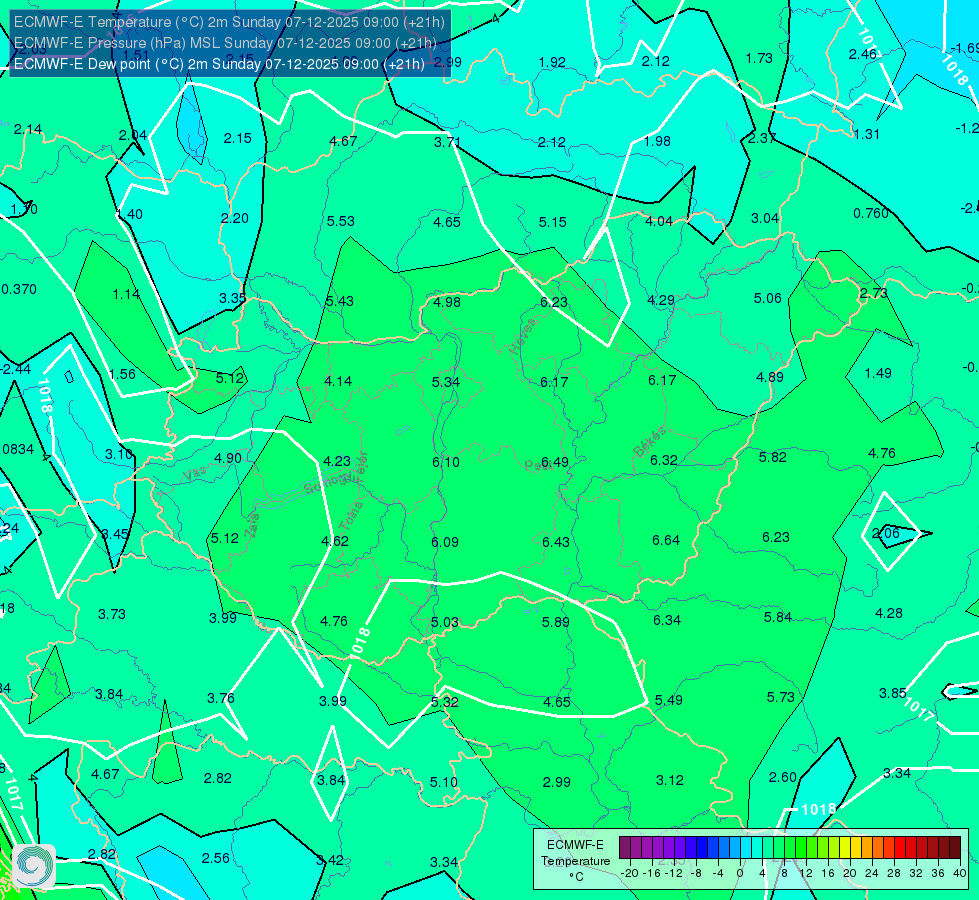979x900 pixels.
Task: Click the 2.73 temperature value
Action: click(x=873, y=294)
